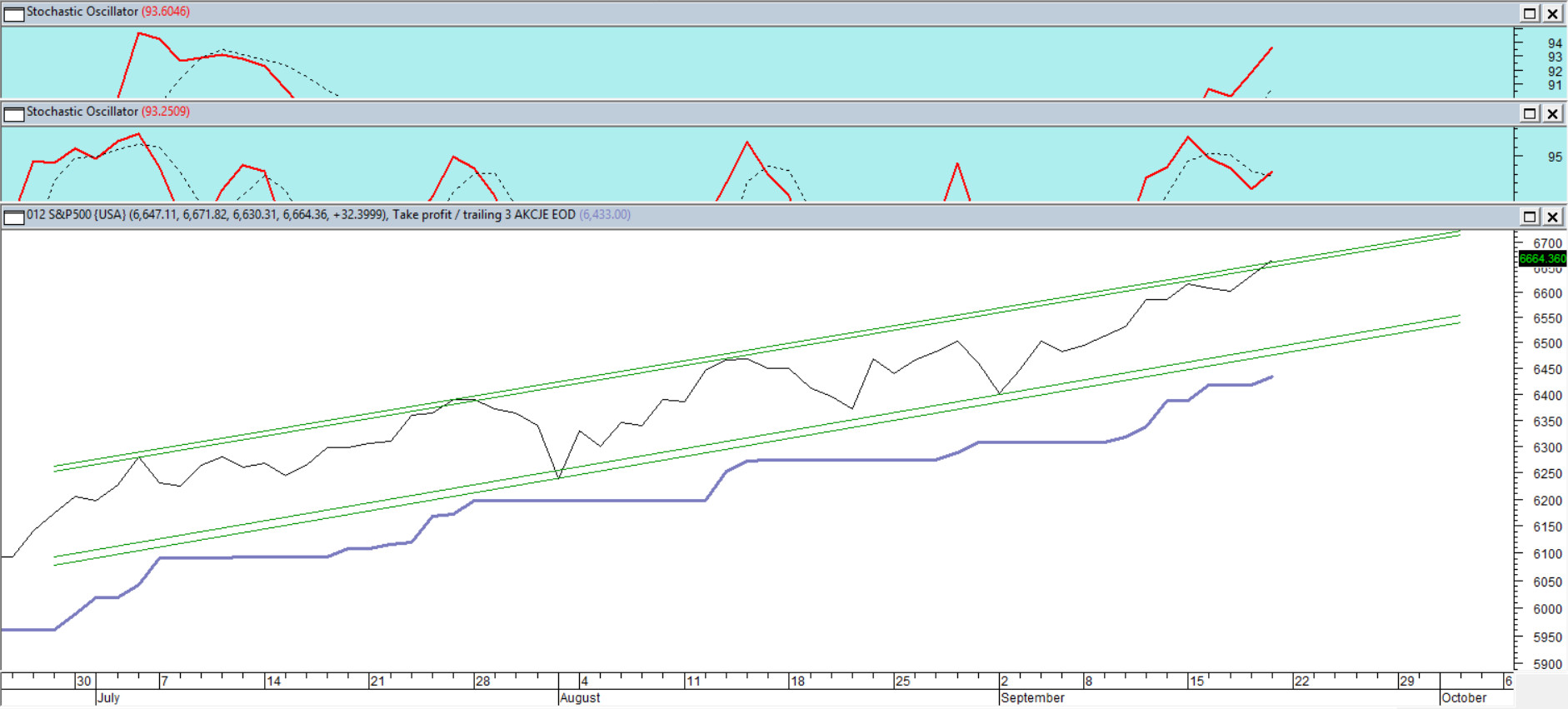The width and height of the screenshot is (1568, 709).
Task: Close the second Stochastic Oscillator panel
Action: [1553, 113]
